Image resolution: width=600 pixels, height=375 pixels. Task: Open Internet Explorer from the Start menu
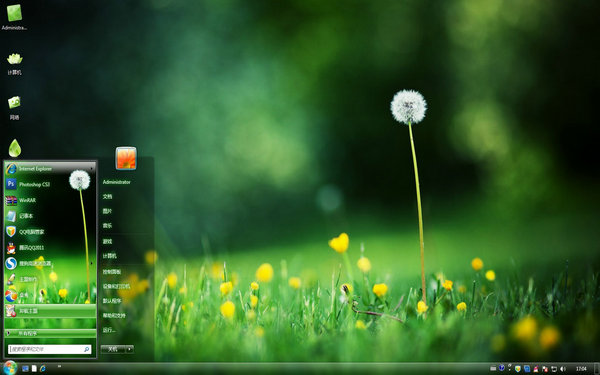click(x=50, y=168)
